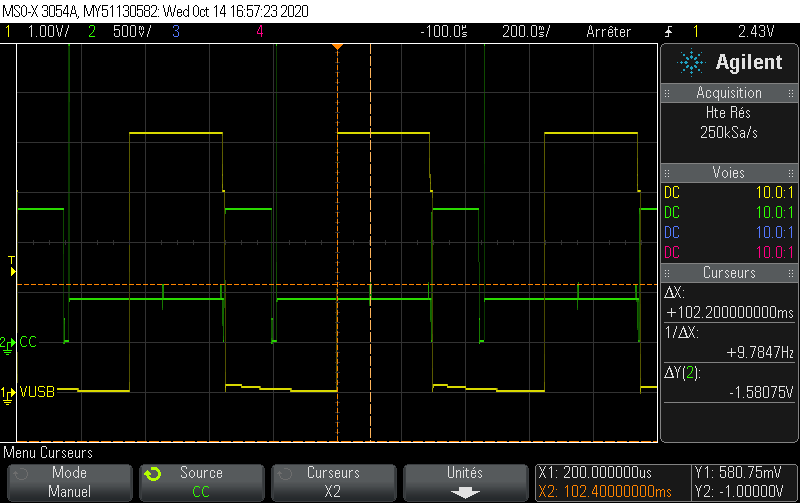800x503 pixels.
Task: Select channel 2 scale 500mV/
Action: pyautogui.click(x=132, y=32)
